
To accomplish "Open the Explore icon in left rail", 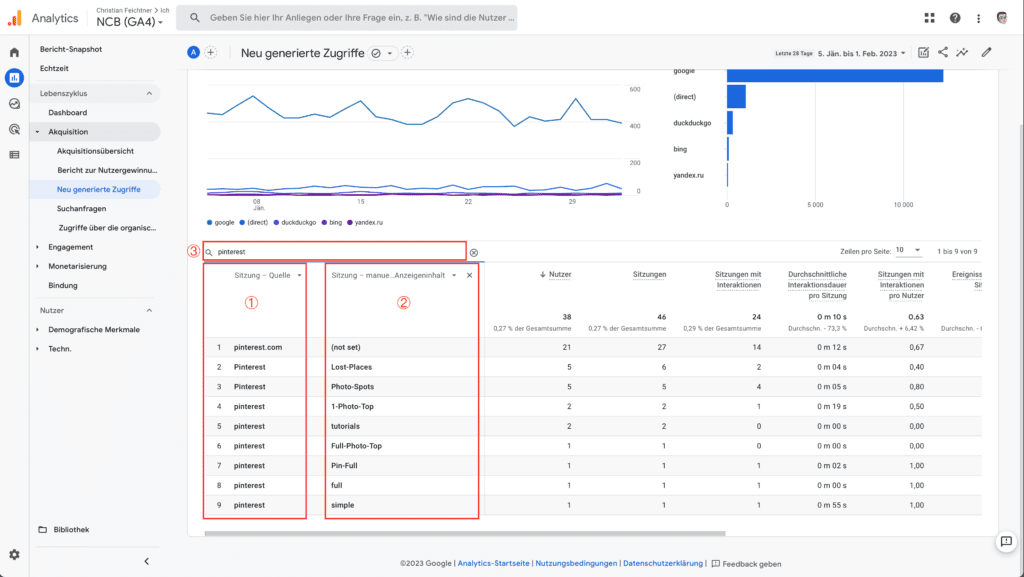I will point(14,103).
